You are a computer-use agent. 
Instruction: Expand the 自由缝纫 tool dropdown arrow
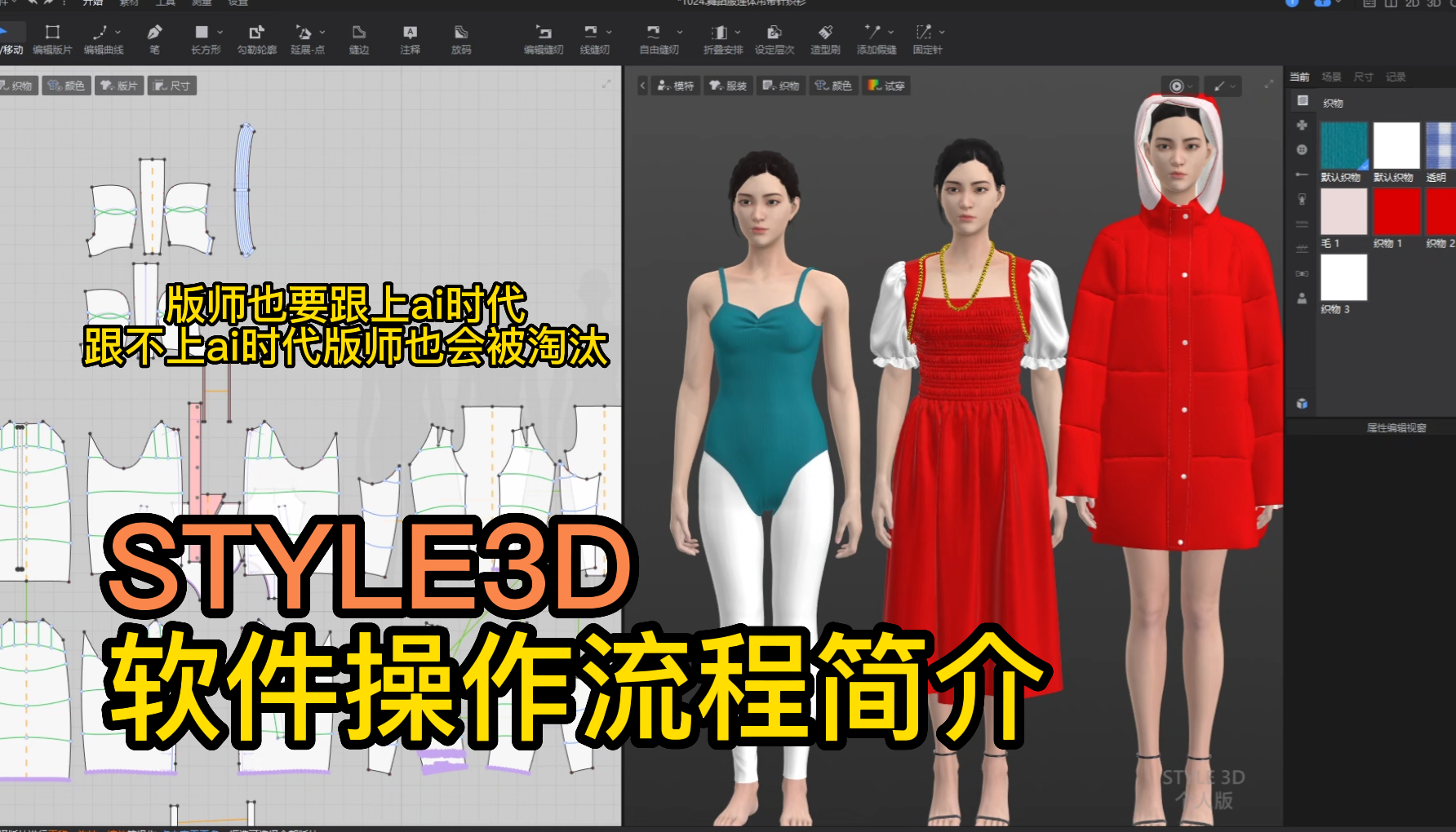tap(679, 32)
